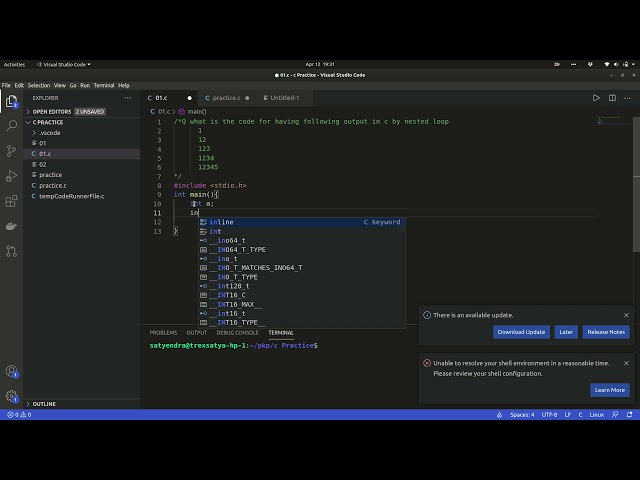Open the Visual Studio Code app menu

(x=63, y=64)
